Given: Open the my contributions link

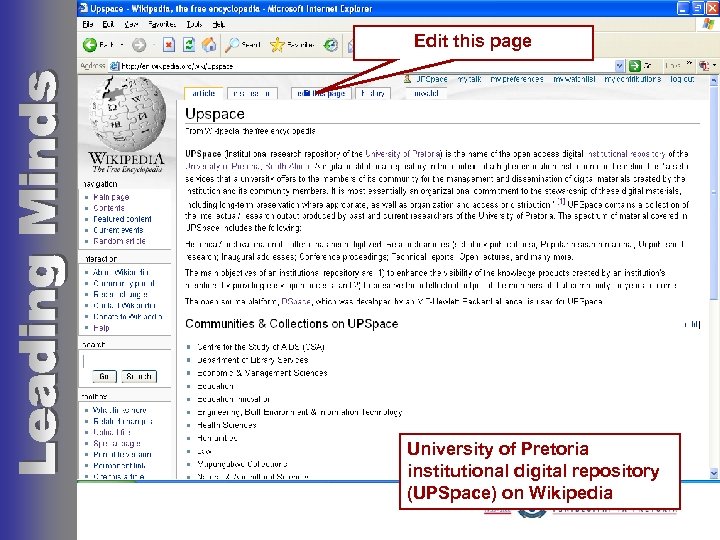Looking at the screenshot, I should tap(632, 79).
